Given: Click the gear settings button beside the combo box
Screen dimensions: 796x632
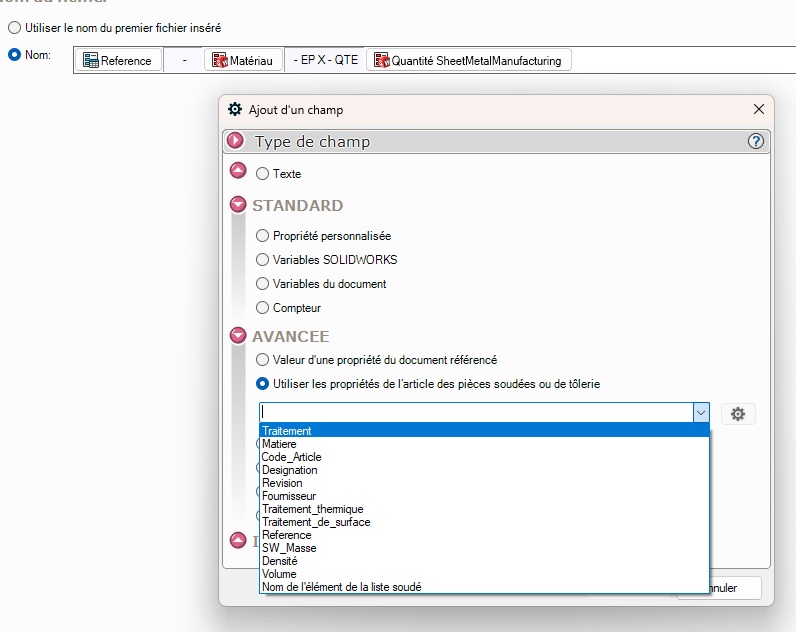Looking at the screenshot, I should pos(738,414).
